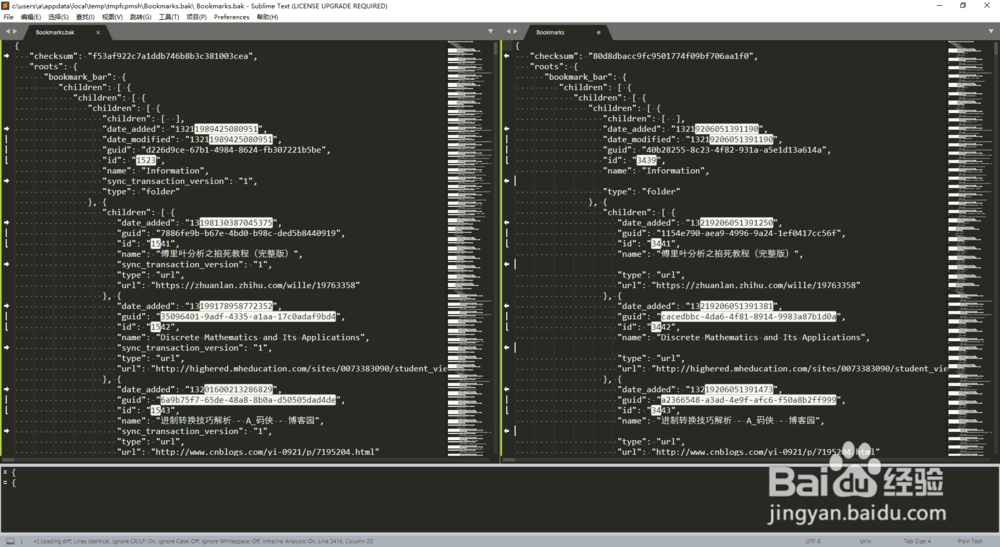The width and height of the screenshot is (1000, 547).
Task: Click diff arrow beside left checksum line
Action: 6,56
